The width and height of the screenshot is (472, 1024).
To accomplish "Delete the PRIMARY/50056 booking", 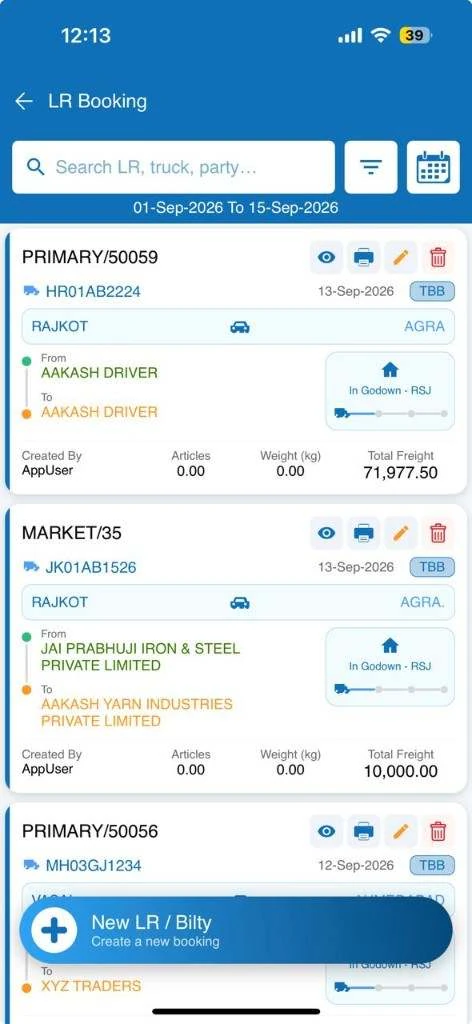I will pyautogui.click(x=438, y=831).
